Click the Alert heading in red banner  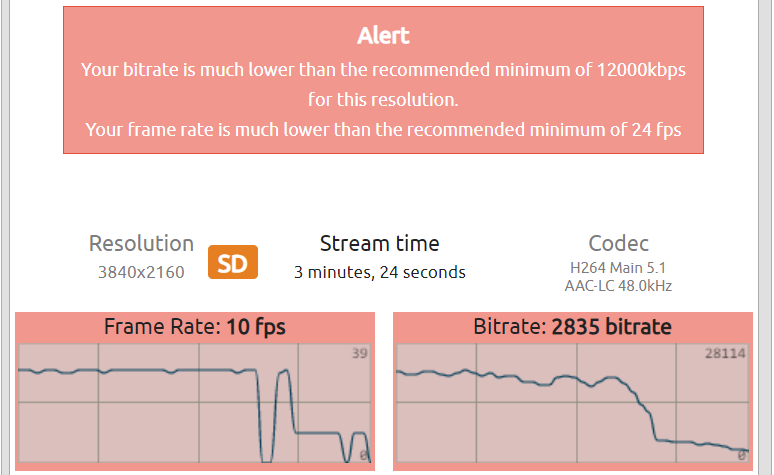[383, 36]
